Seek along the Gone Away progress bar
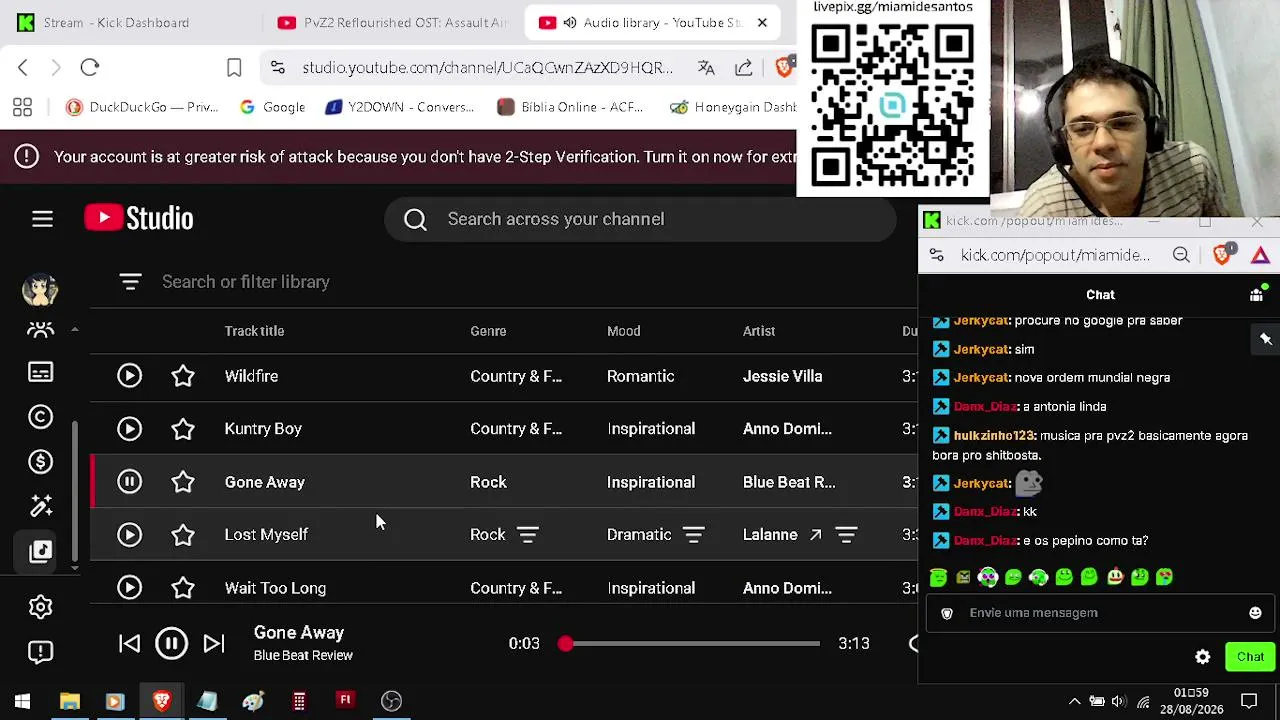This screenshot has height=720, width=1280. pos(692,644)
